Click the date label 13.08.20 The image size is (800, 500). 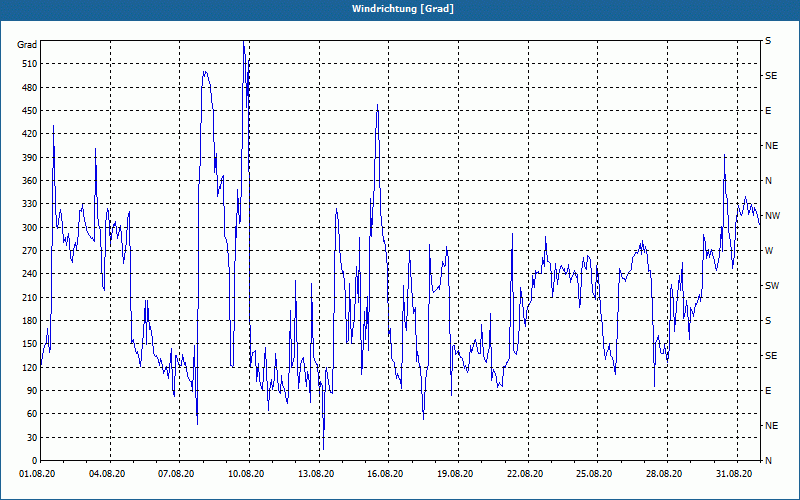pos(316,474)
